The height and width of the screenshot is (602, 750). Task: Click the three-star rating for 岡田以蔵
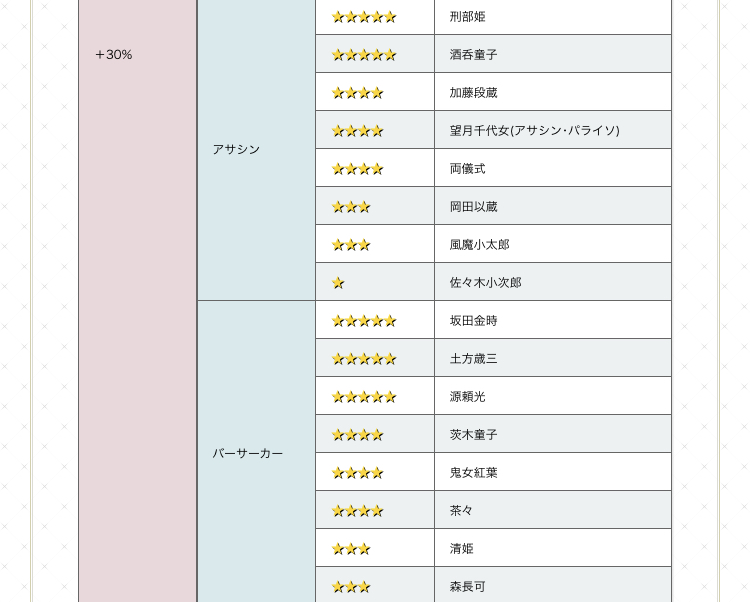coord(351,207)
